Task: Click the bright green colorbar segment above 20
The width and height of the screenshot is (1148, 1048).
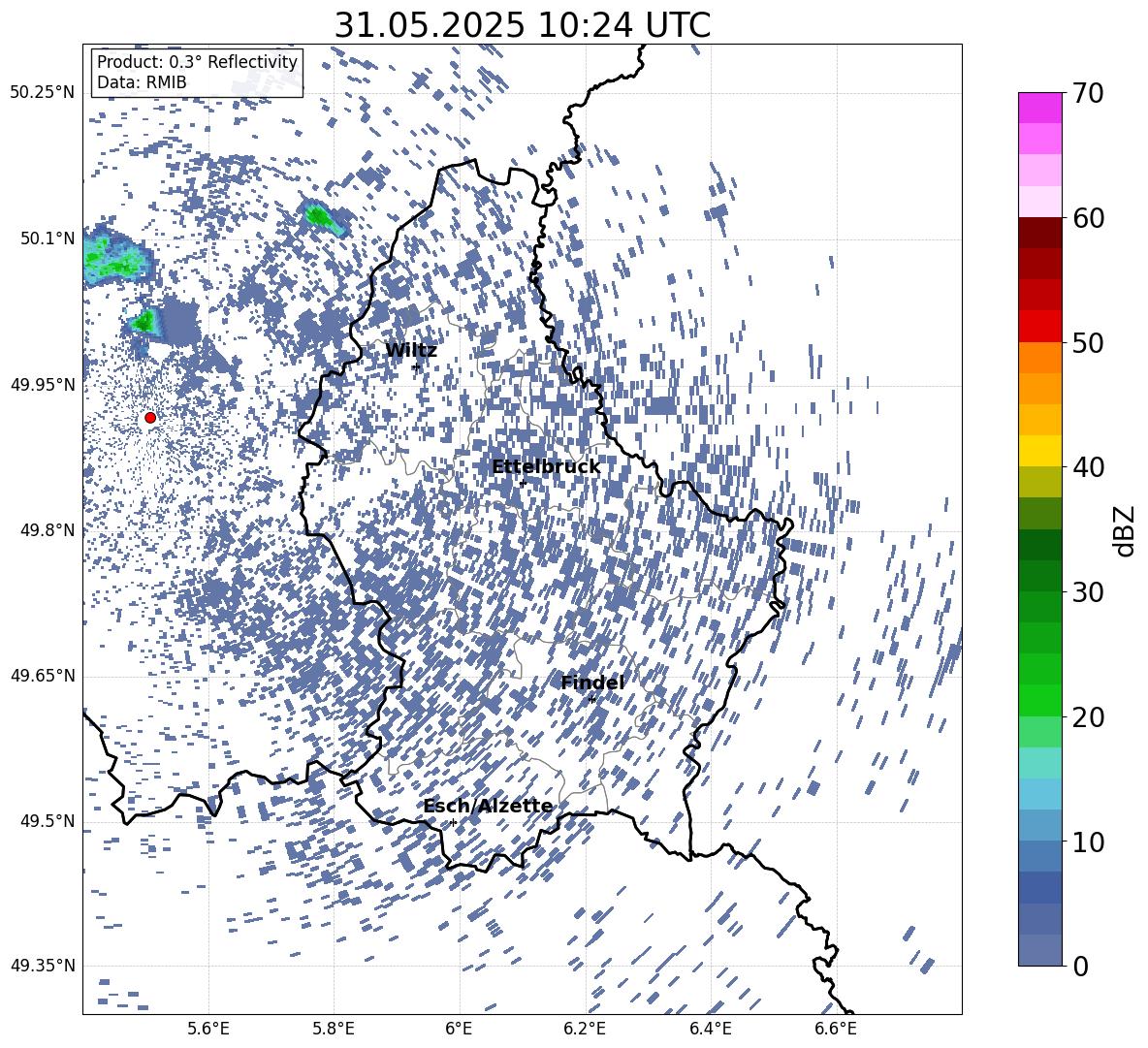Action: point(1039,700)
